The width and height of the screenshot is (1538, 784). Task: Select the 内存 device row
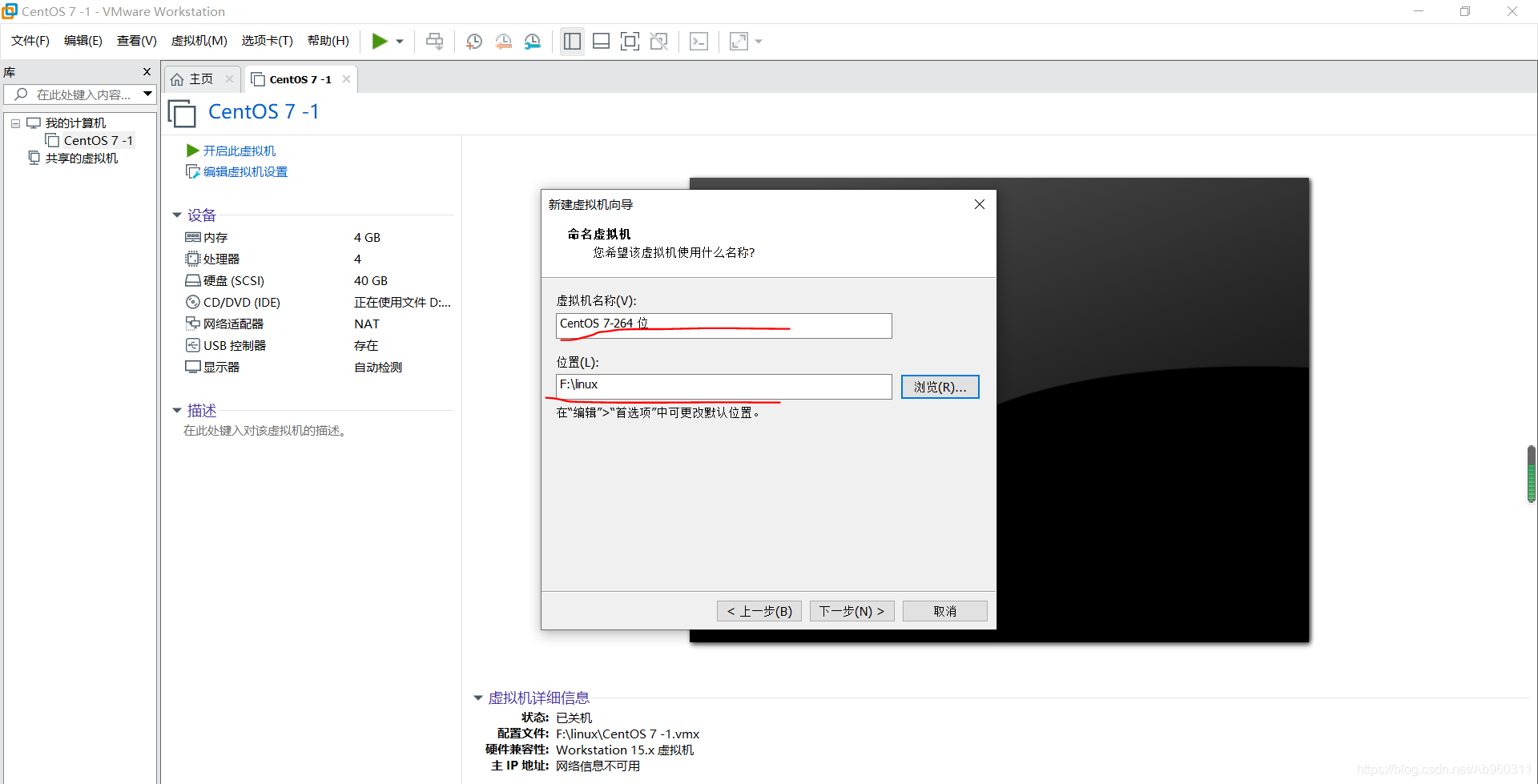tap(318, 237)
